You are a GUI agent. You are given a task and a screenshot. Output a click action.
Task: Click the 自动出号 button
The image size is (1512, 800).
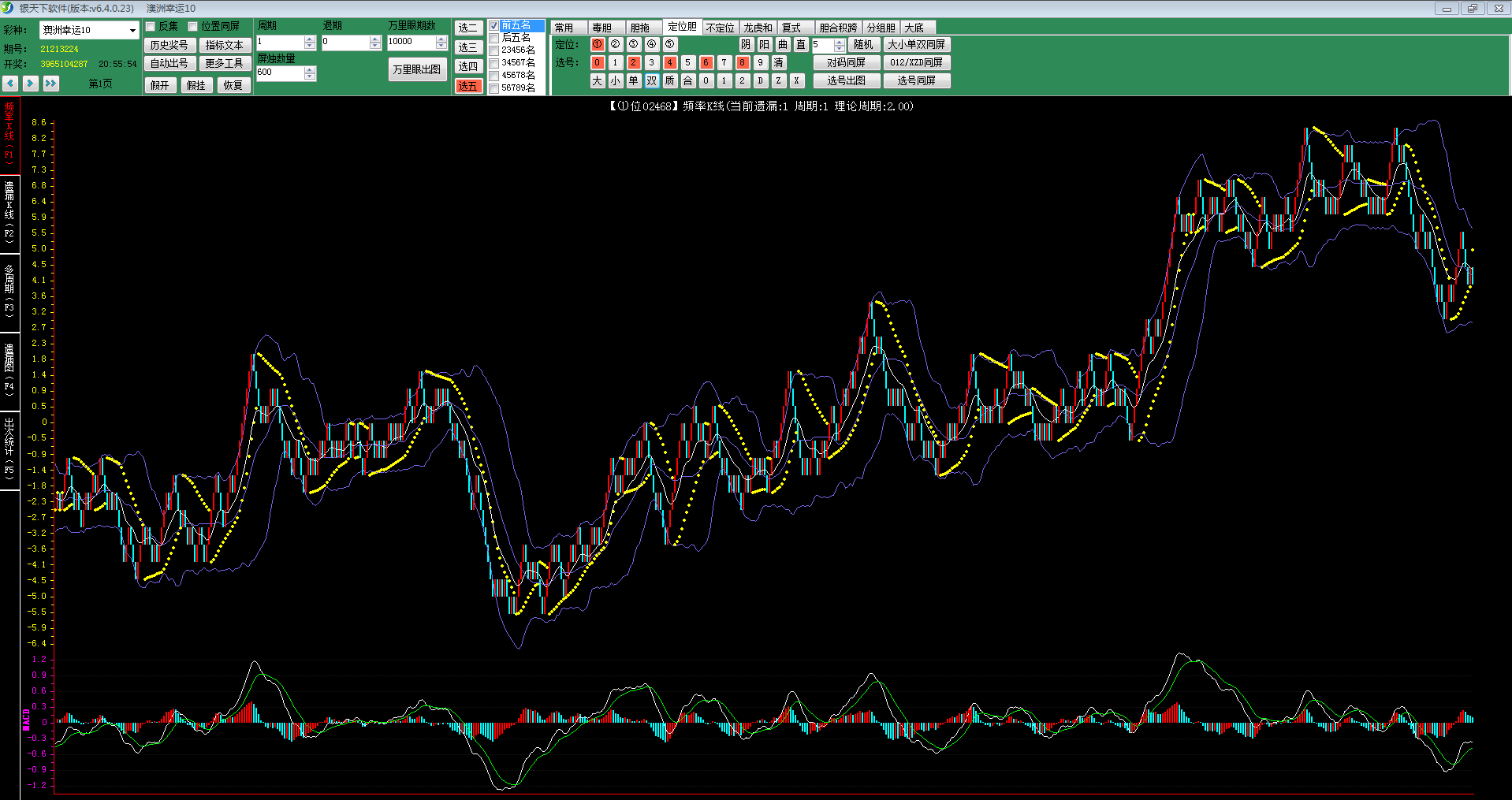169,63
